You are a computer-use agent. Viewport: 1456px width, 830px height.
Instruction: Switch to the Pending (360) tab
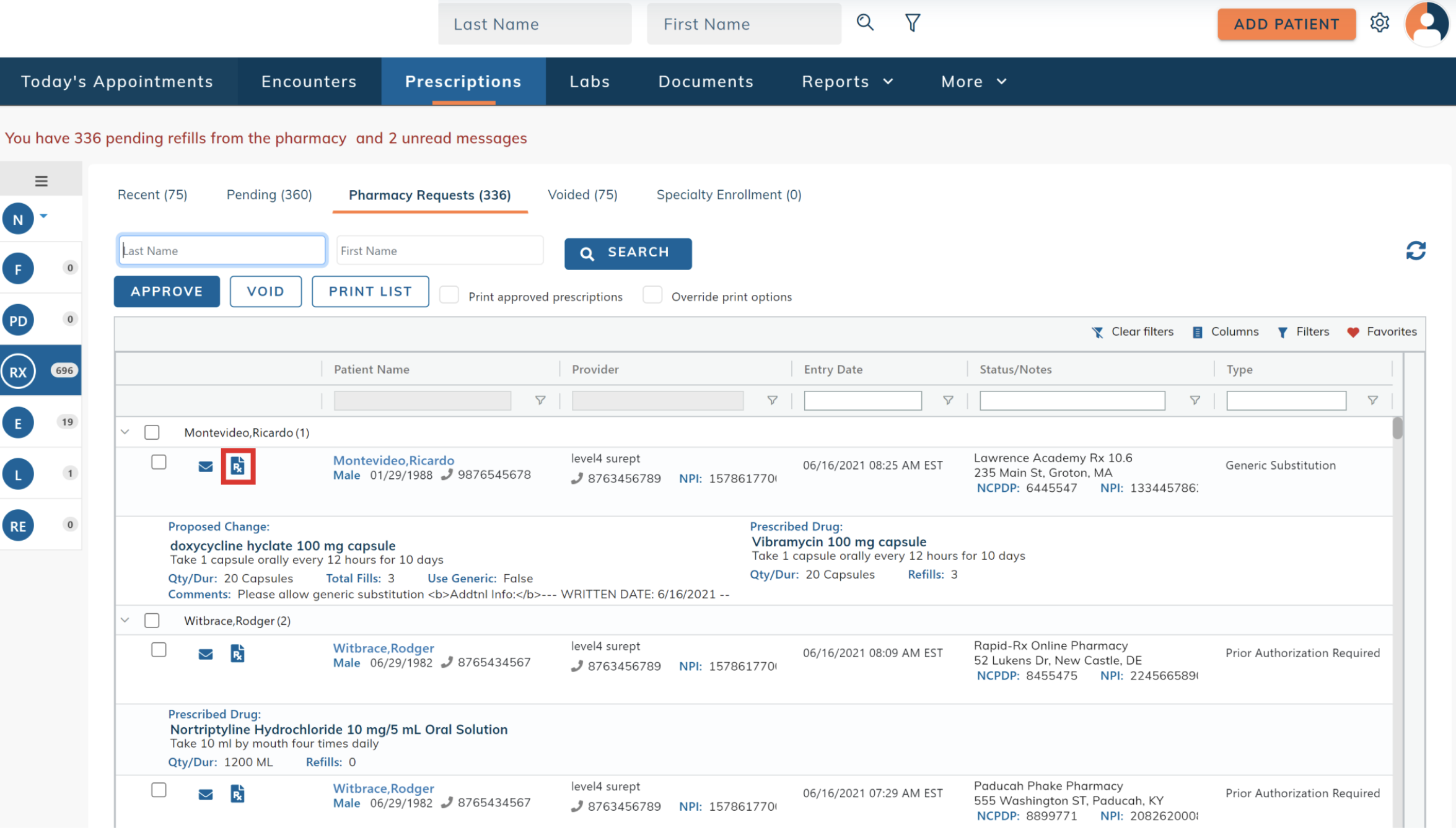point(269,195)
